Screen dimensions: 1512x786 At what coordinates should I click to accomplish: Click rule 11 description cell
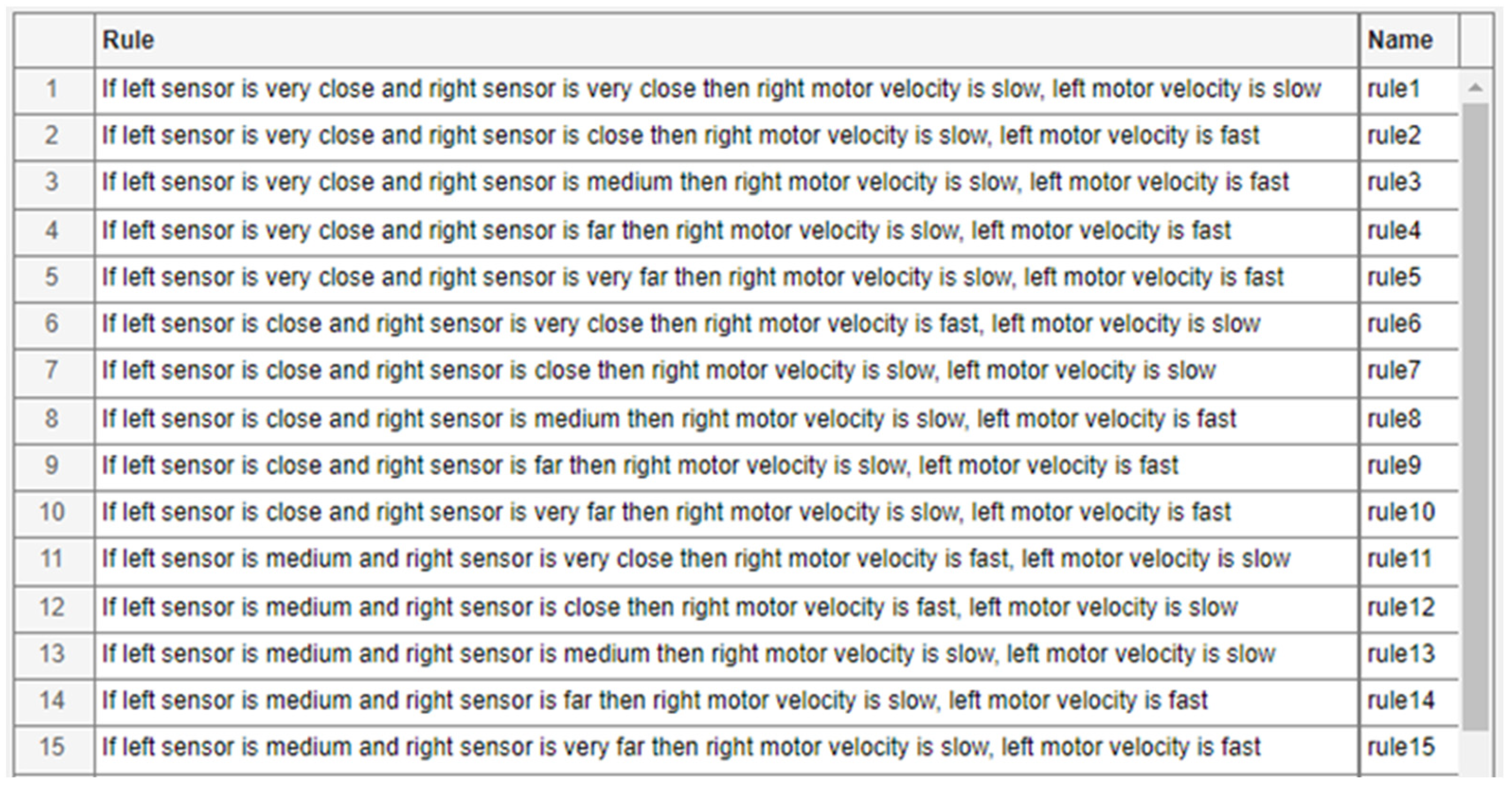(x=696, y=559)
